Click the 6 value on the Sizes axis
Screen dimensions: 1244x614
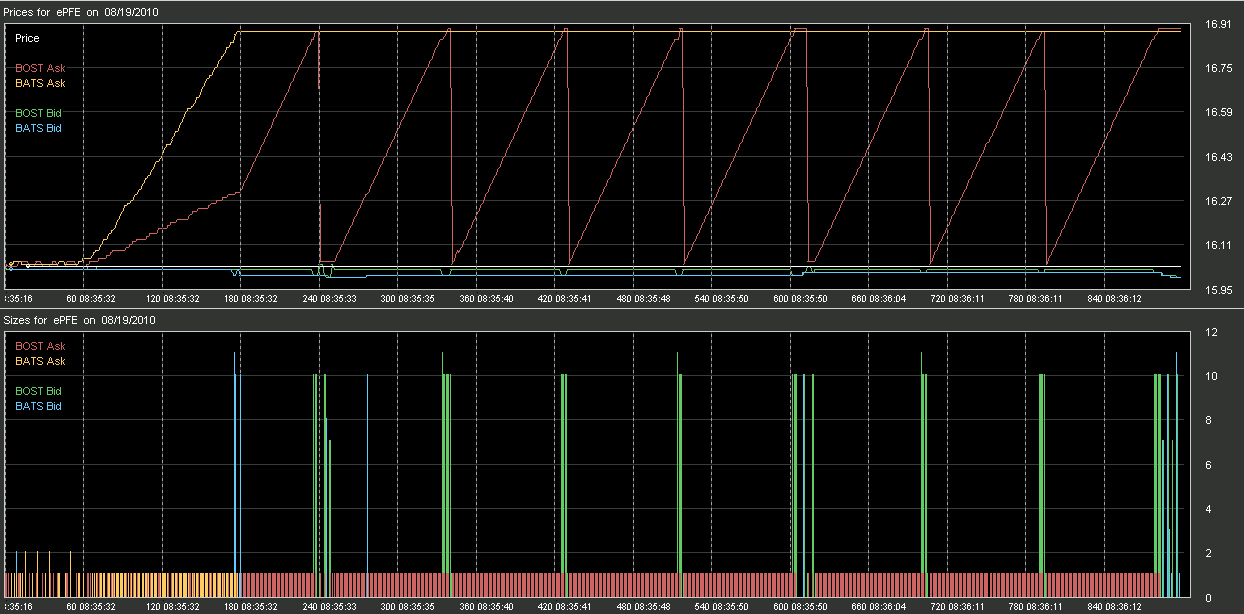pos(1209,465)
